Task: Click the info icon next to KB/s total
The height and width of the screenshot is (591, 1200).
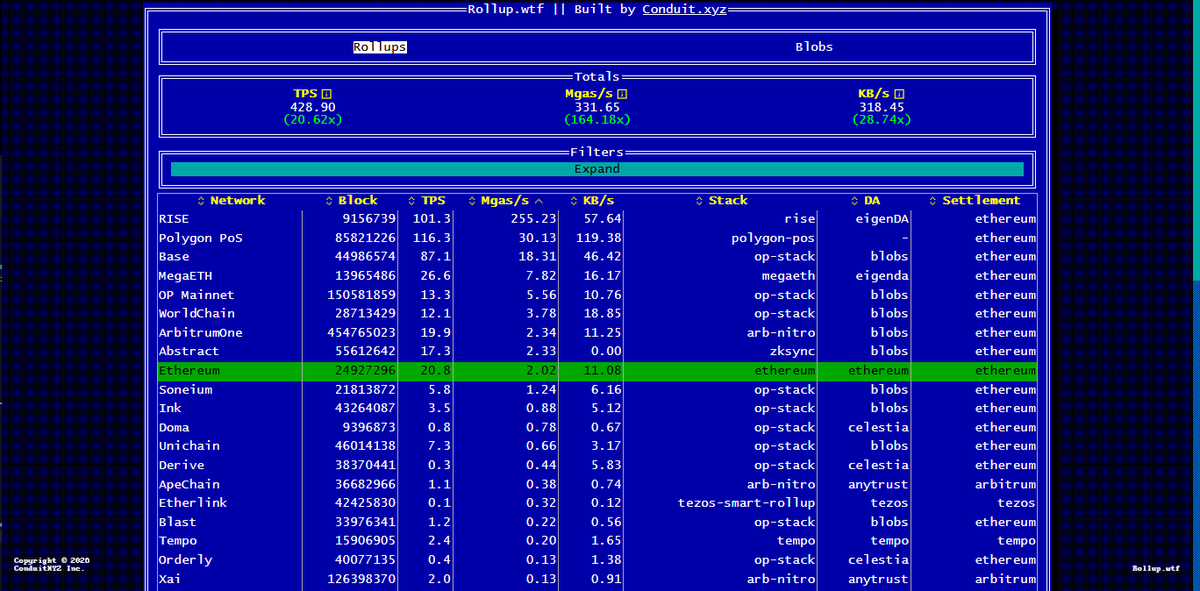Action: tap(899, 94)
